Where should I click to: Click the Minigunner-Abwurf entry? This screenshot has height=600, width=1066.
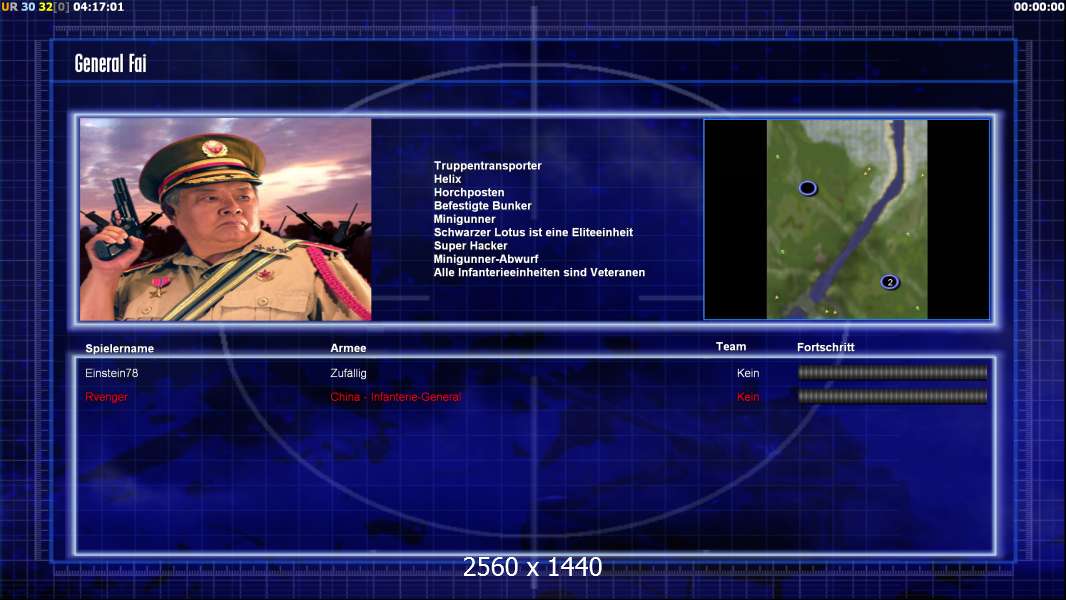tap(486, 259)
